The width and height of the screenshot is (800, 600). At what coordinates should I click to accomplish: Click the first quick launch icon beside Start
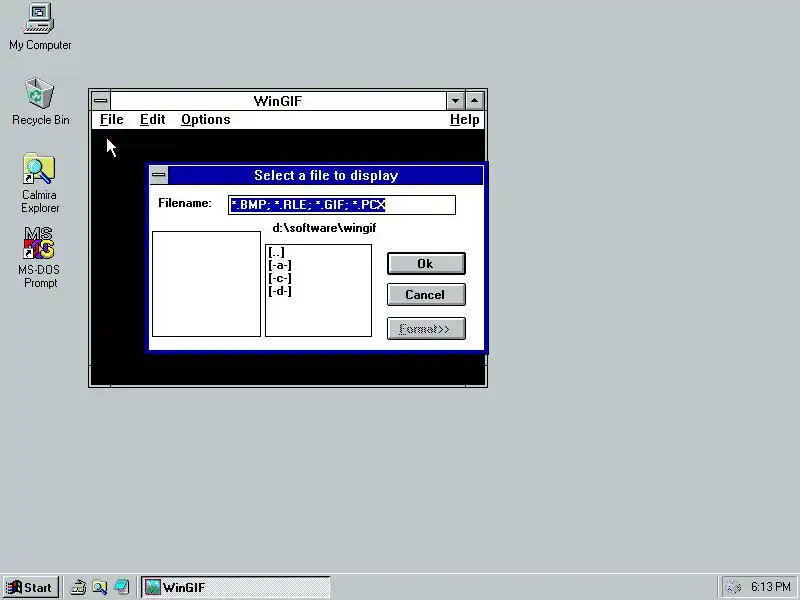[78, 587]
